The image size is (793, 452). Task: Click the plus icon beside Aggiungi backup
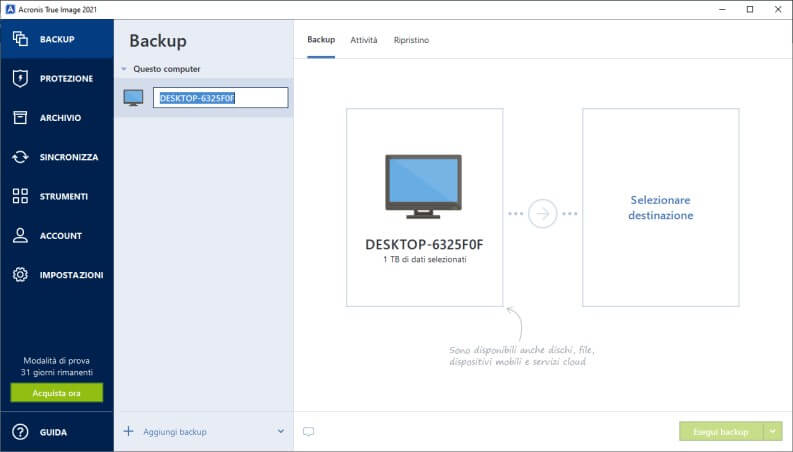(x=128, y=431)
